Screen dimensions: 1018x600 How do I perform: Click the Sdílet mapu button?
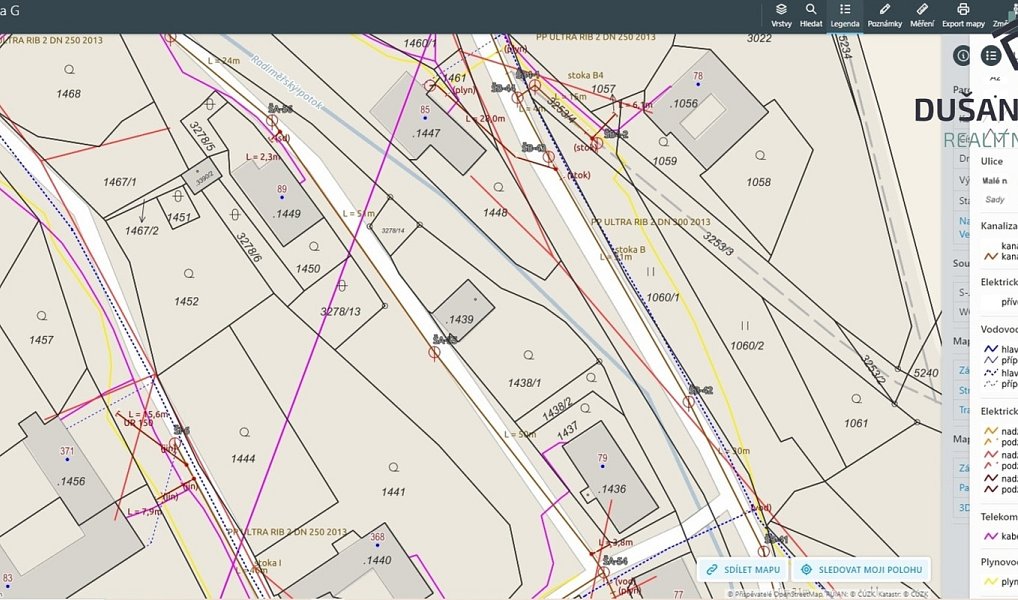(x=743, y=569)
